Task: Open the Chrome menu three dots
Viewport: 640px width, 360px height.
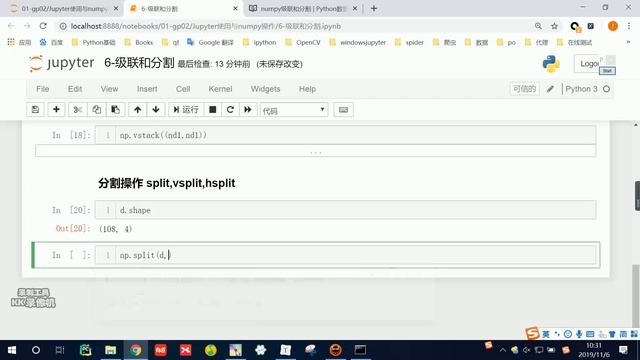Action: pyautogui.click(x=629, y=26)
